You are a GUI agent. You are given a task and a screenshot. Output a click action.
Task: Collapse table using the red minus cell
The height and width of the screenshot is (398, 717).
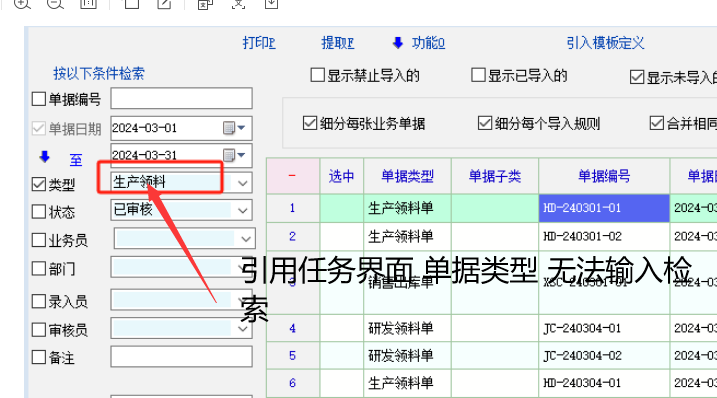pos(293,176)
